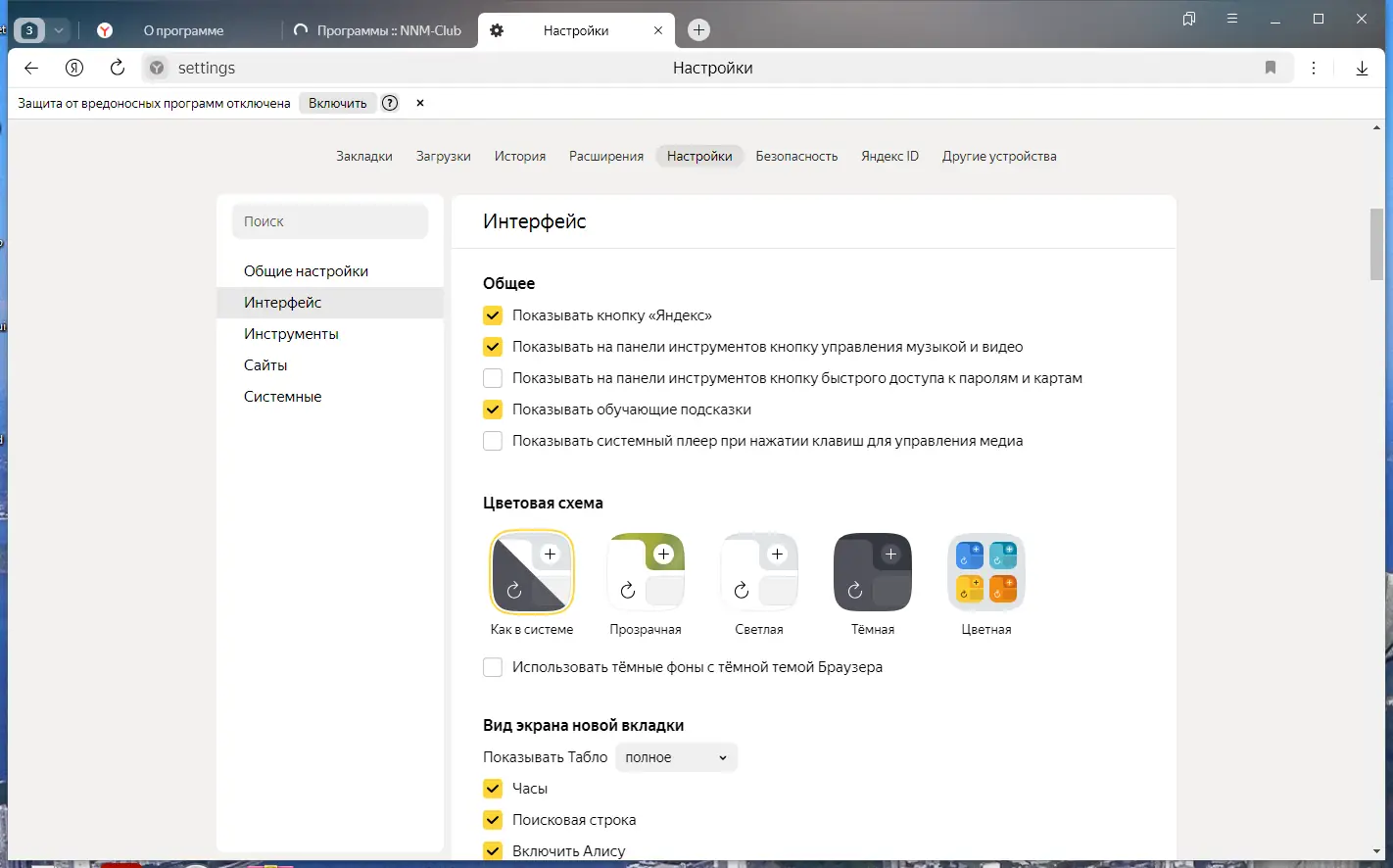Select the Светлая color scheme

[x=759, y=572]
